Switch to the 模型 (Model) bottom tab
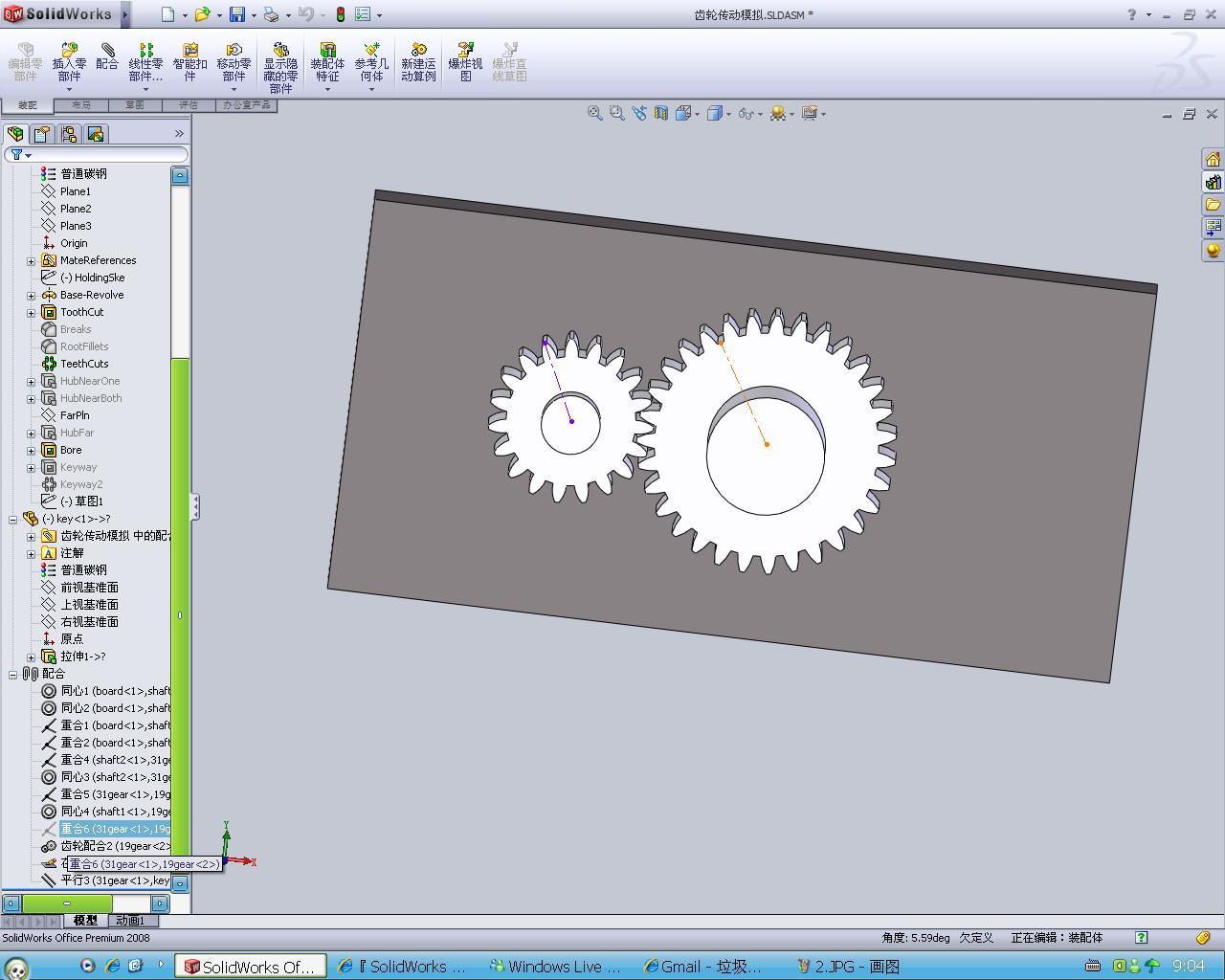Image resolution: width=1225 pixels, height=980 pixels. pyautogui.click(x=85, y=921)
